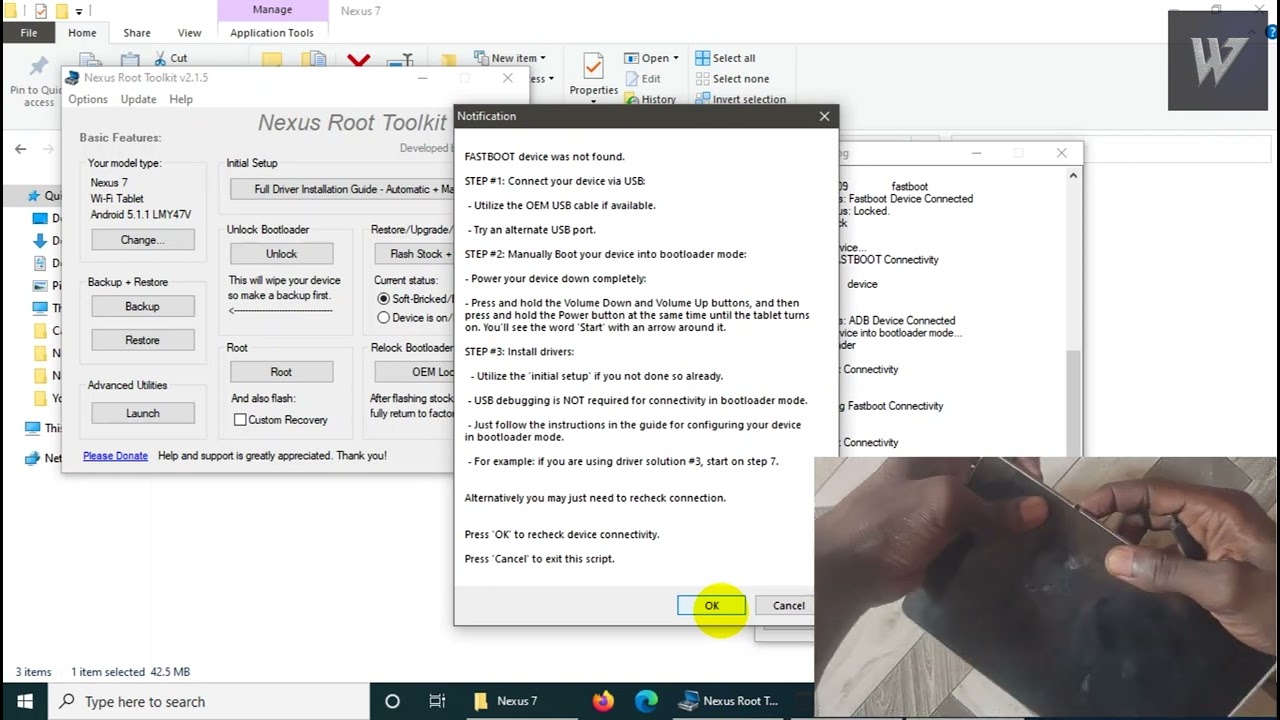Click the Restore button
The height and width of the screenshot is (720, 1280).
pyautogui.click(x=142, y=340)
